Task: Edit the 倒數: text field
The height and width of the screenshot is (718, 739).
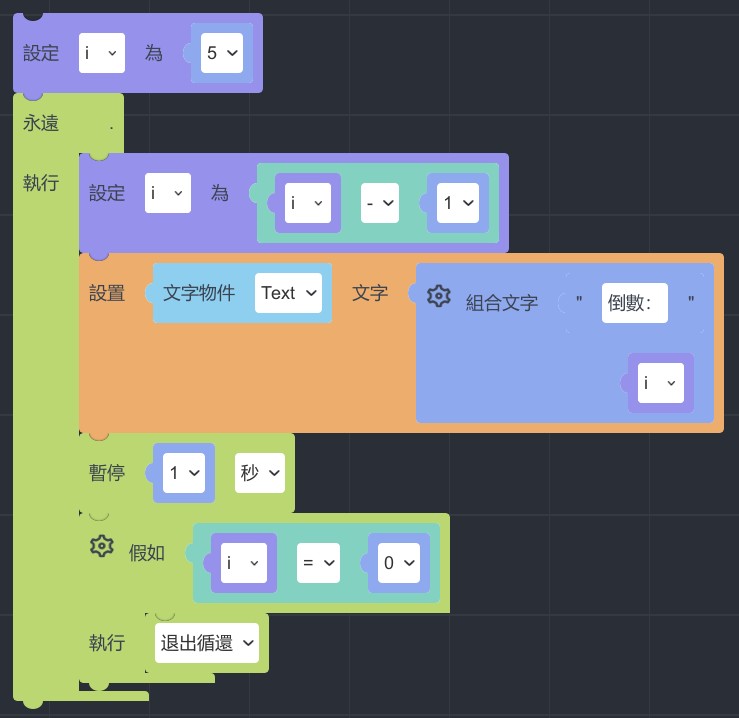Action: tap(635, 303)
